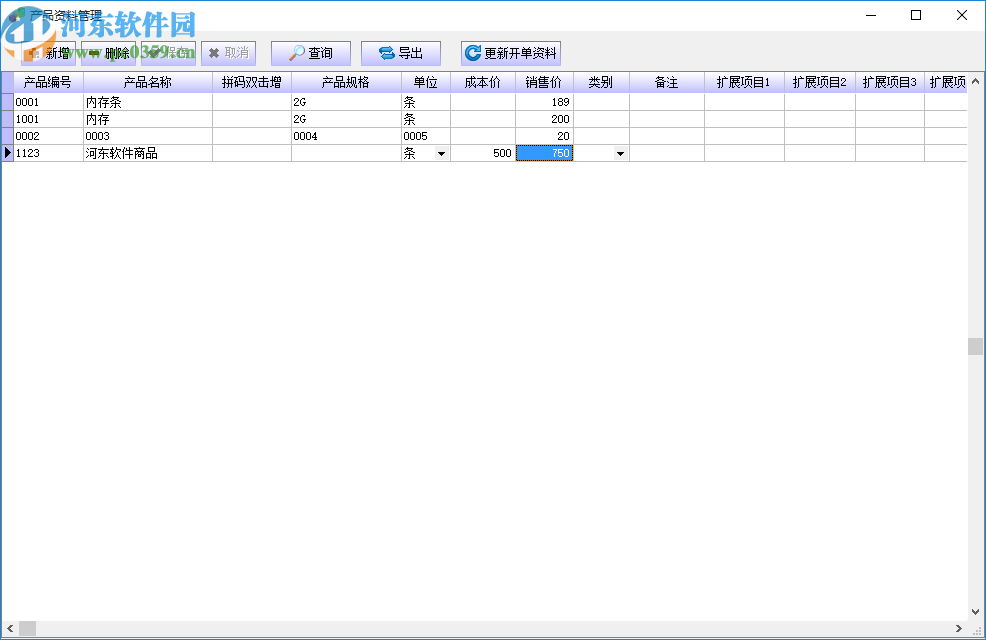Viewport: 986px width, 640px height.
Task: Click the 成本价 column header
Action: tap(483, 82)
